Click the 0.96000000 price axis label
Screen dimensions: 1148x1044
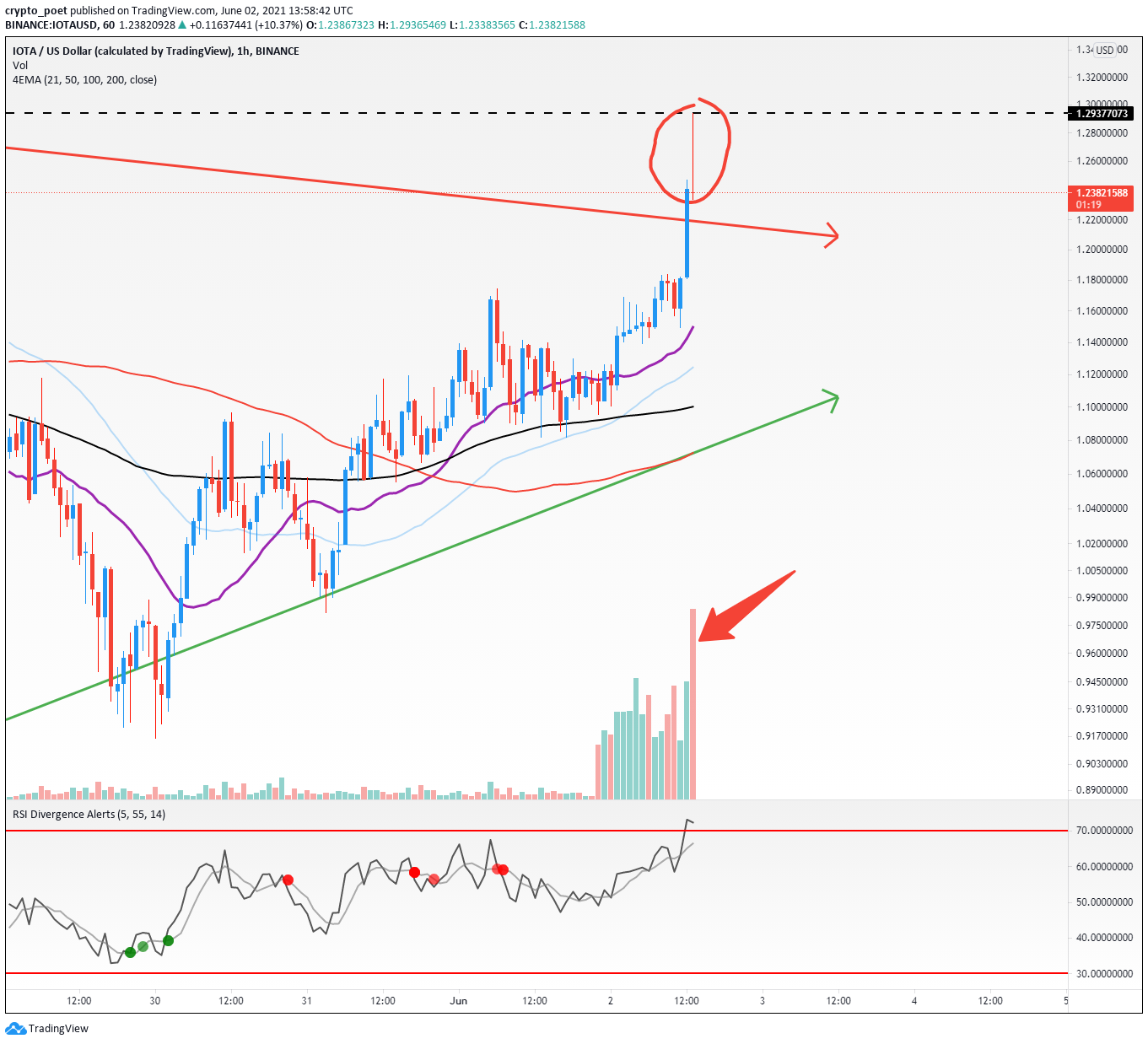[1102, 654]
